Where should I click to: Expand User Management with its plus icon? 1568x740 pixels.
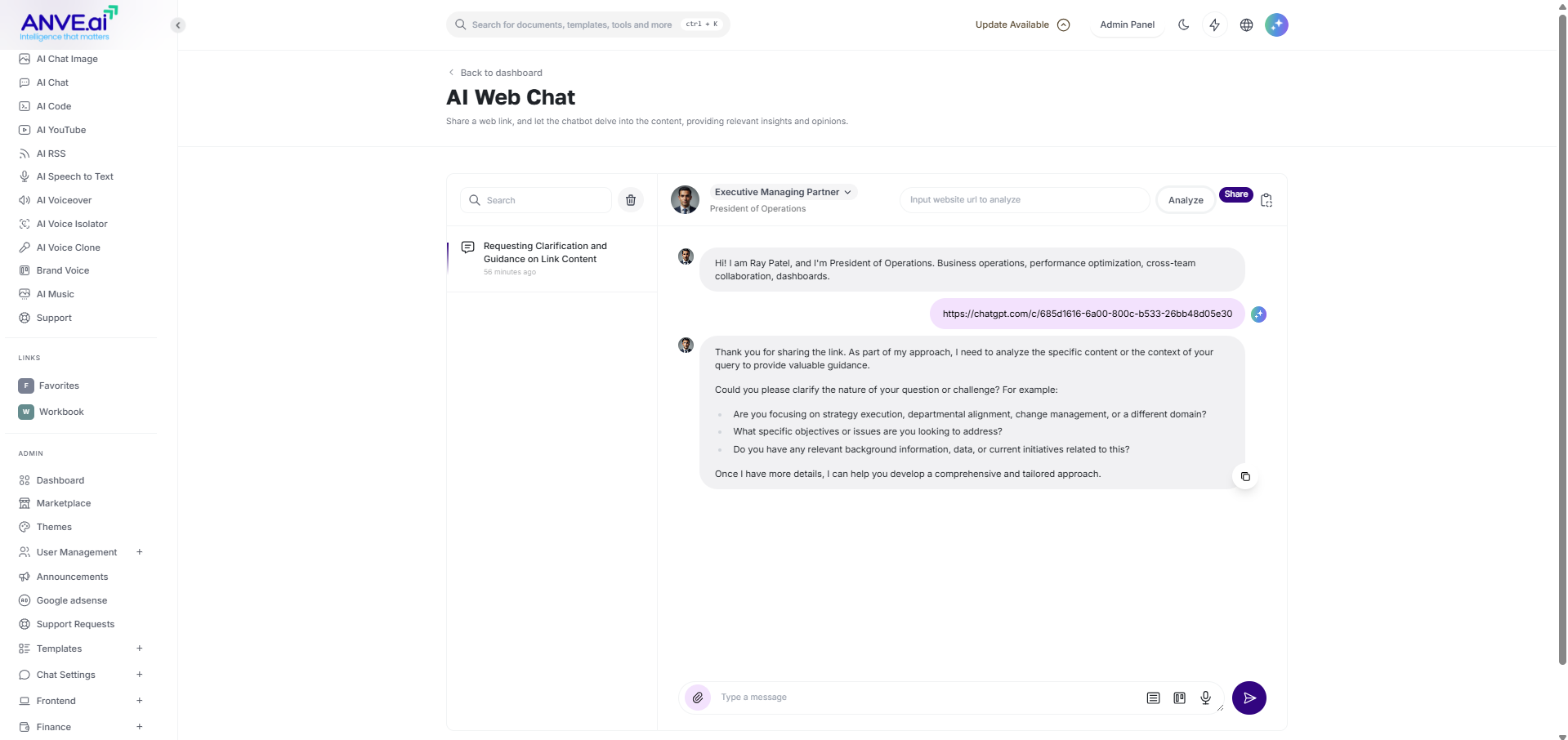pos(139,552)
